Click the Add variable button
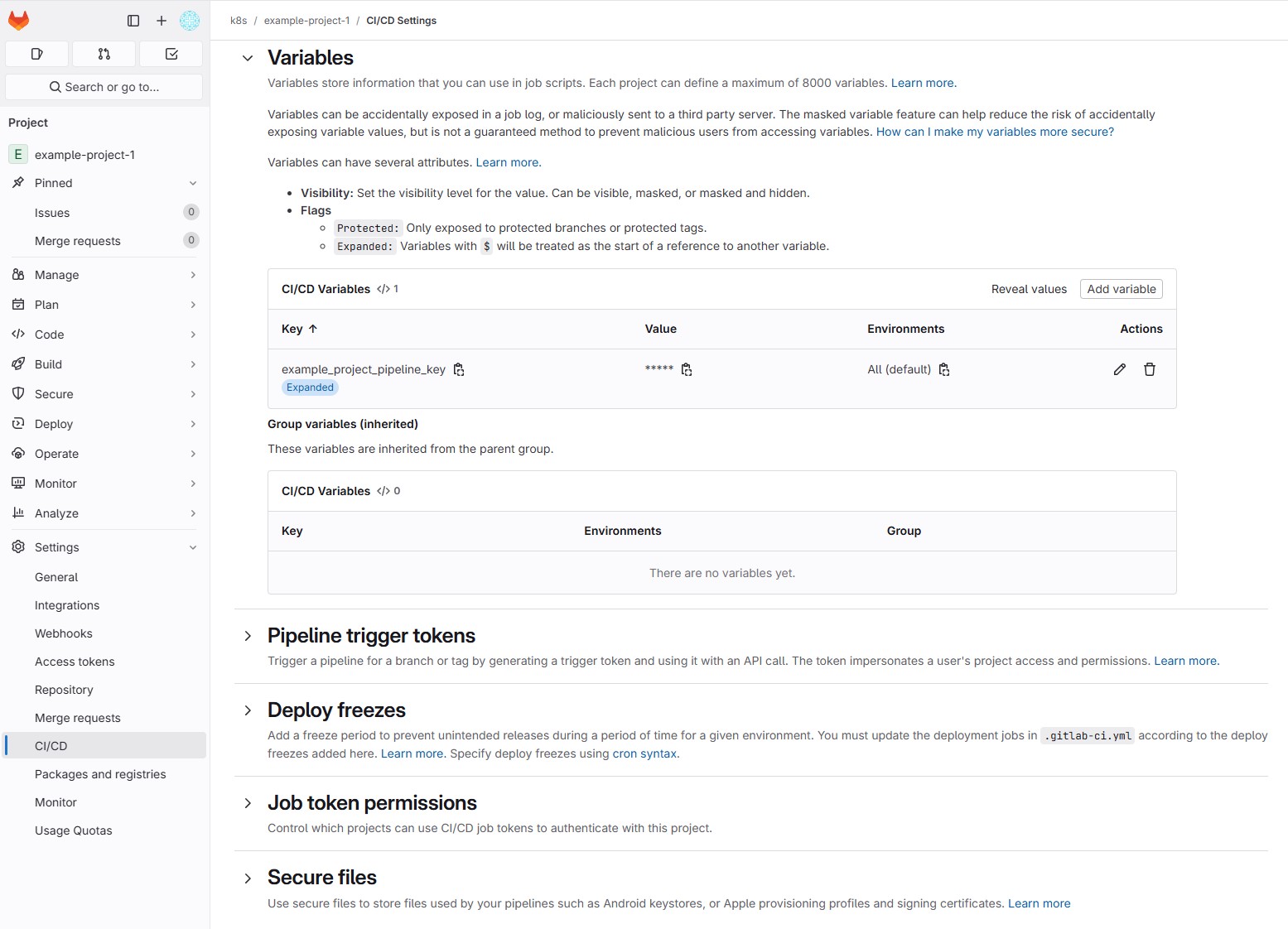1288x929 pixels. 1122,289
